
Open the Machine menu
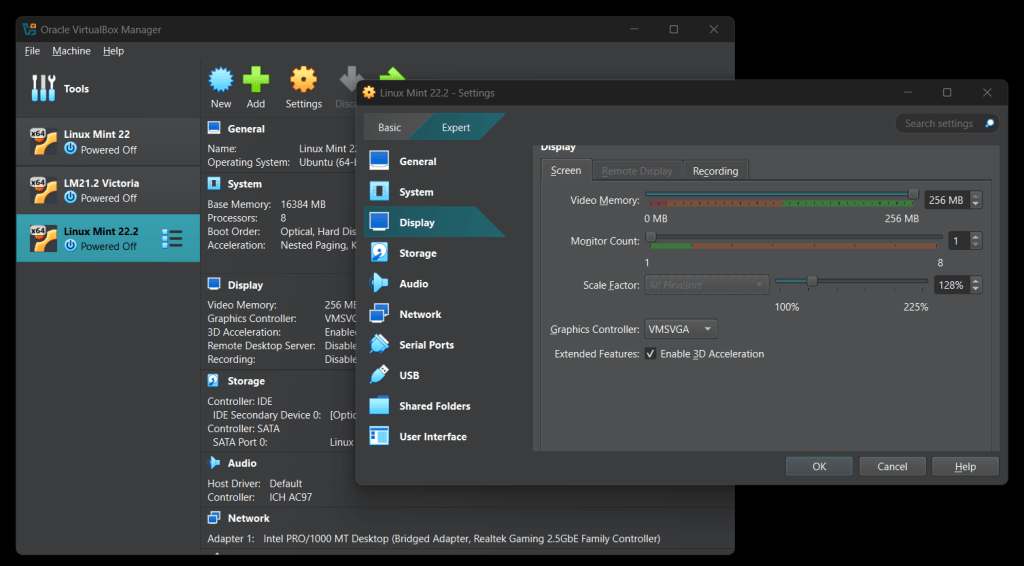71,51
